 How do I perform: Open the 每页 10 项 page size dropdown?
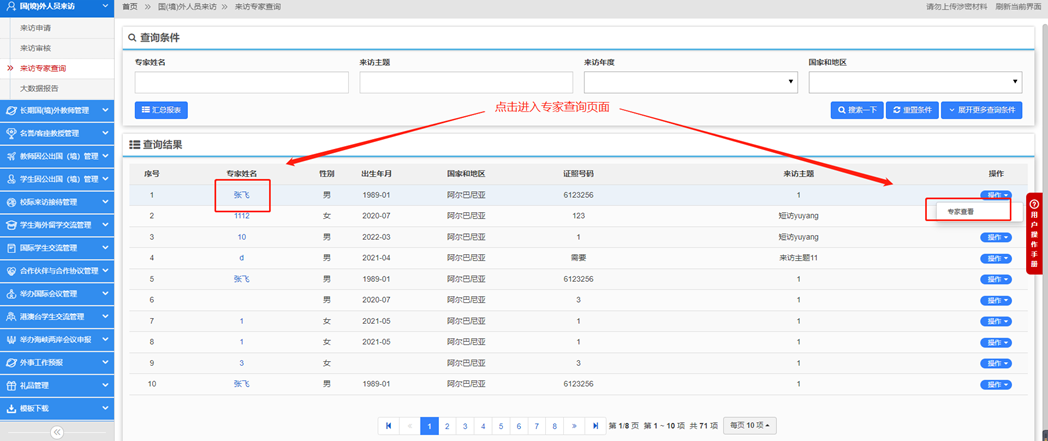[752, 426]
